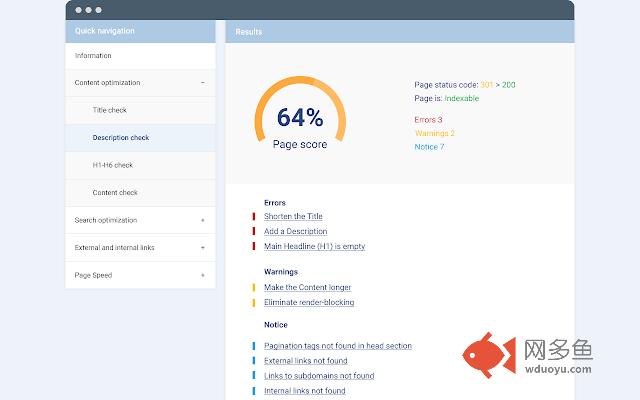Click the Notice 7 summary count
640x400 pixels.
[x=429, y=147]
